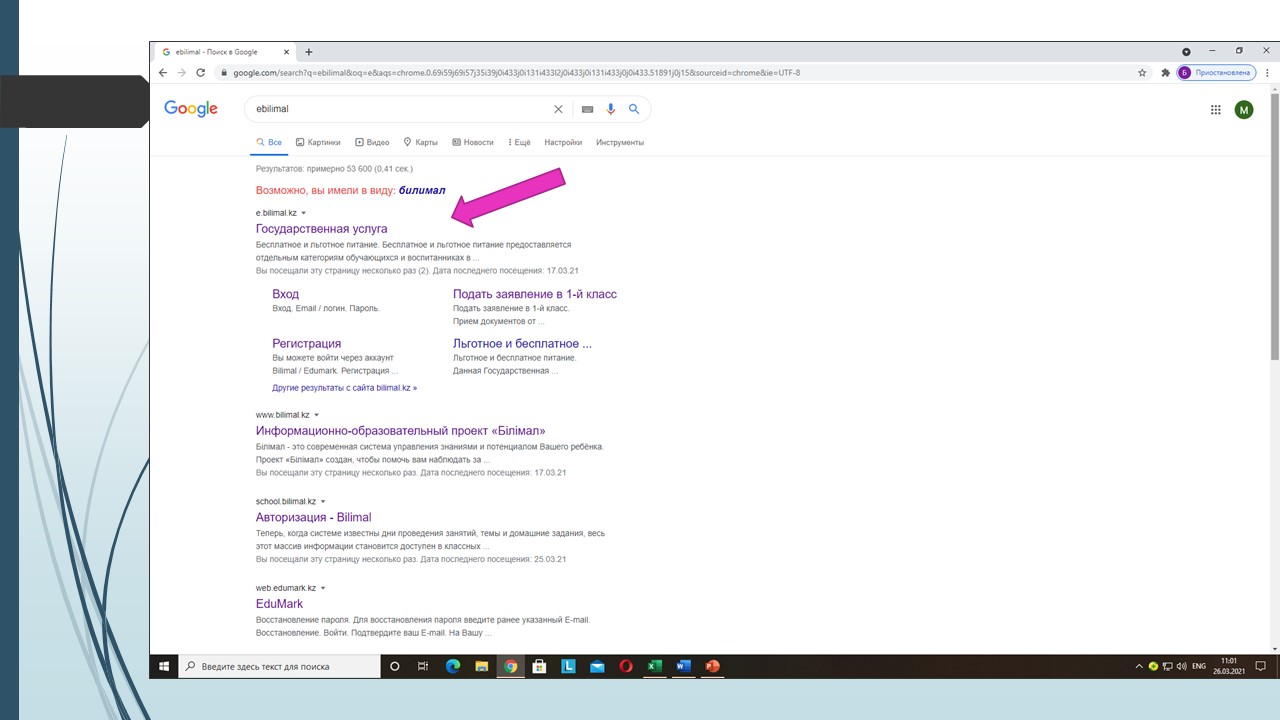1280x720 pixels.
Task: Click the Google voice search microphone icon
Action: (611, 109)
